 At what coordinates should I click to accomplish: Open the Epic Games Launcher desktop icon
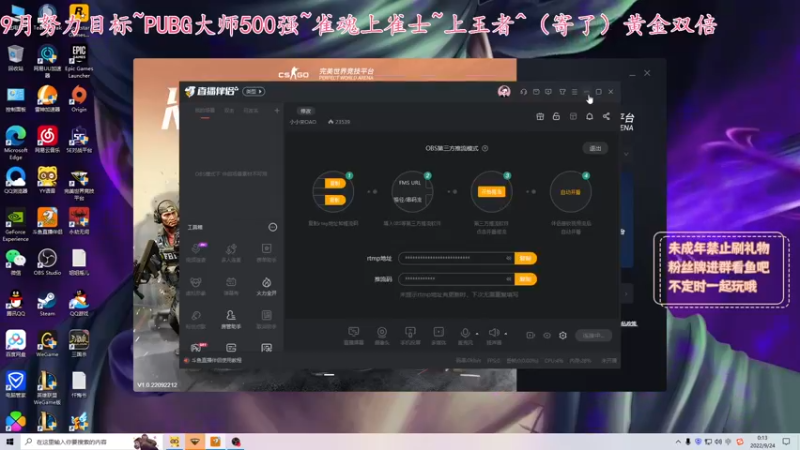point(79,61)
